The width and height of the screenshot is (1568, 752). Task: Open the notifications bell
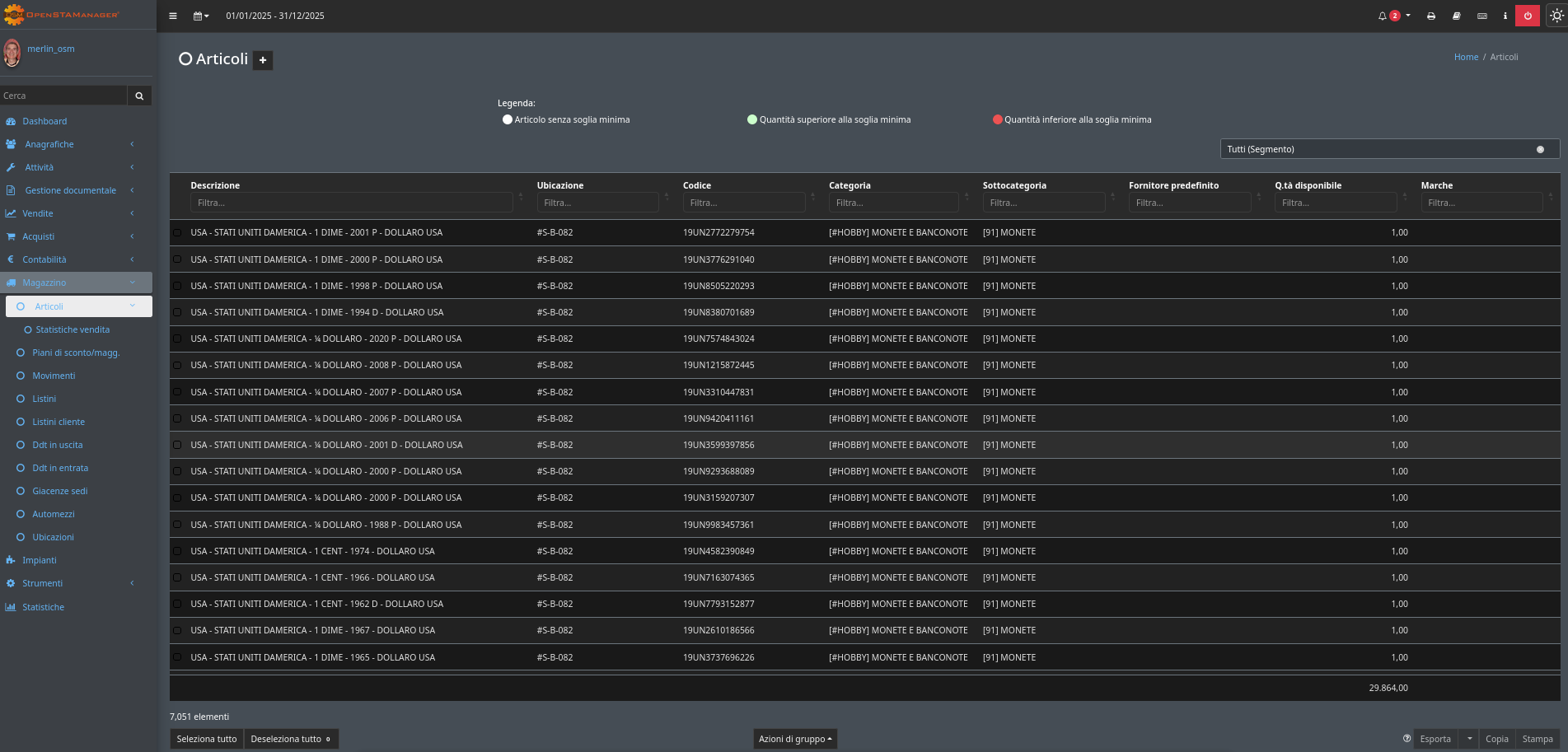click(1383, 16)
